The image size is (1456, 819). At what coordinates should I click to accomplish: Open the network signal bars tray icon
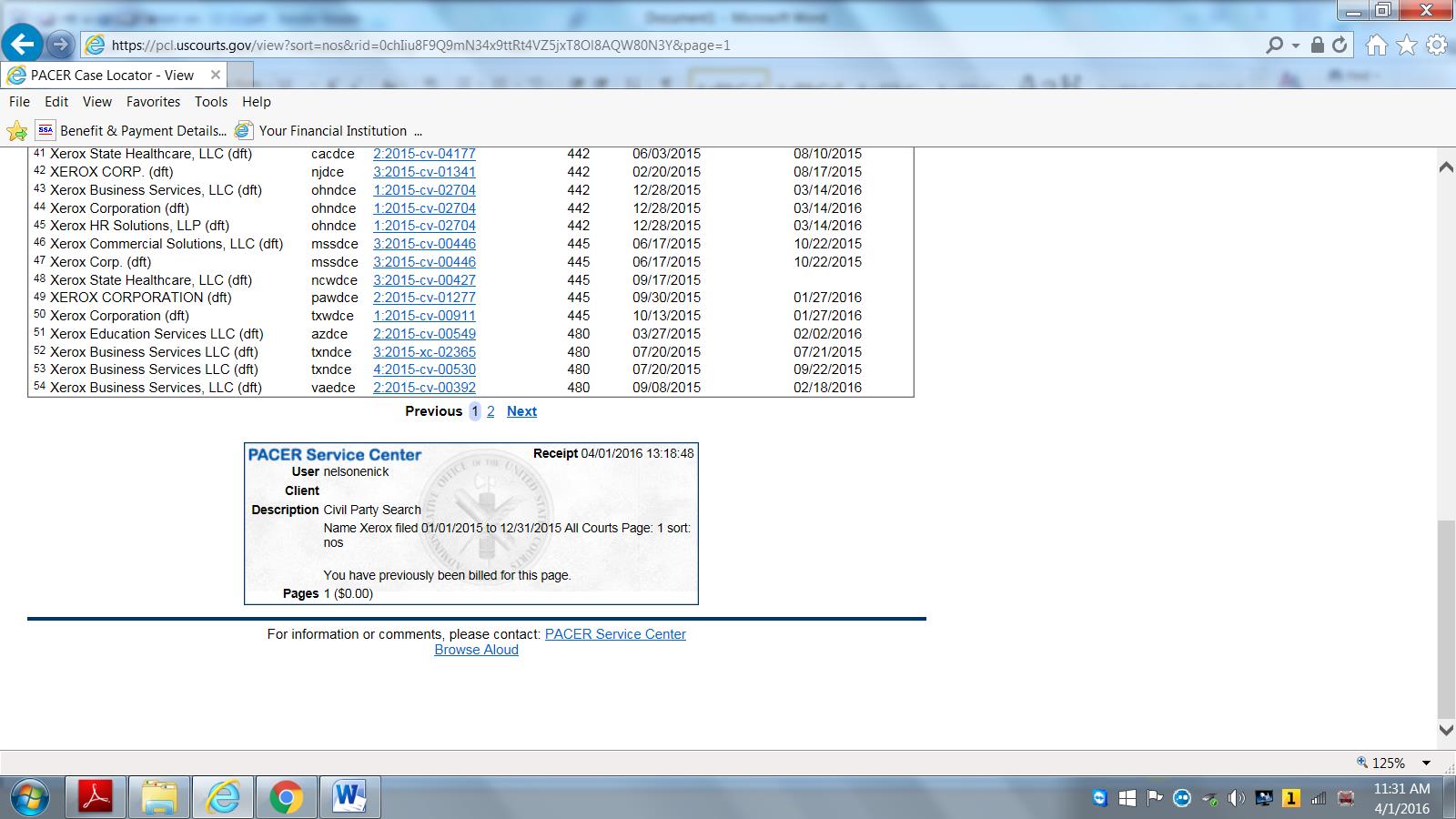1318,798
